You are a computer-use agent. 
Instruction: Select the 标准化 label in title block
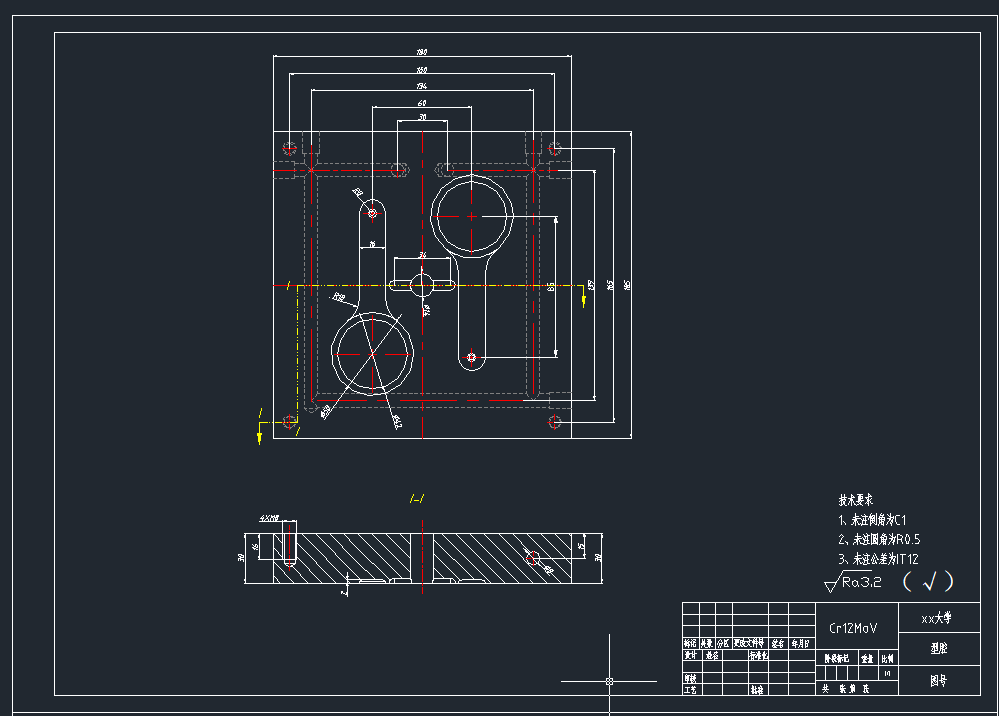pyautogui.click(x=759, y=655)
